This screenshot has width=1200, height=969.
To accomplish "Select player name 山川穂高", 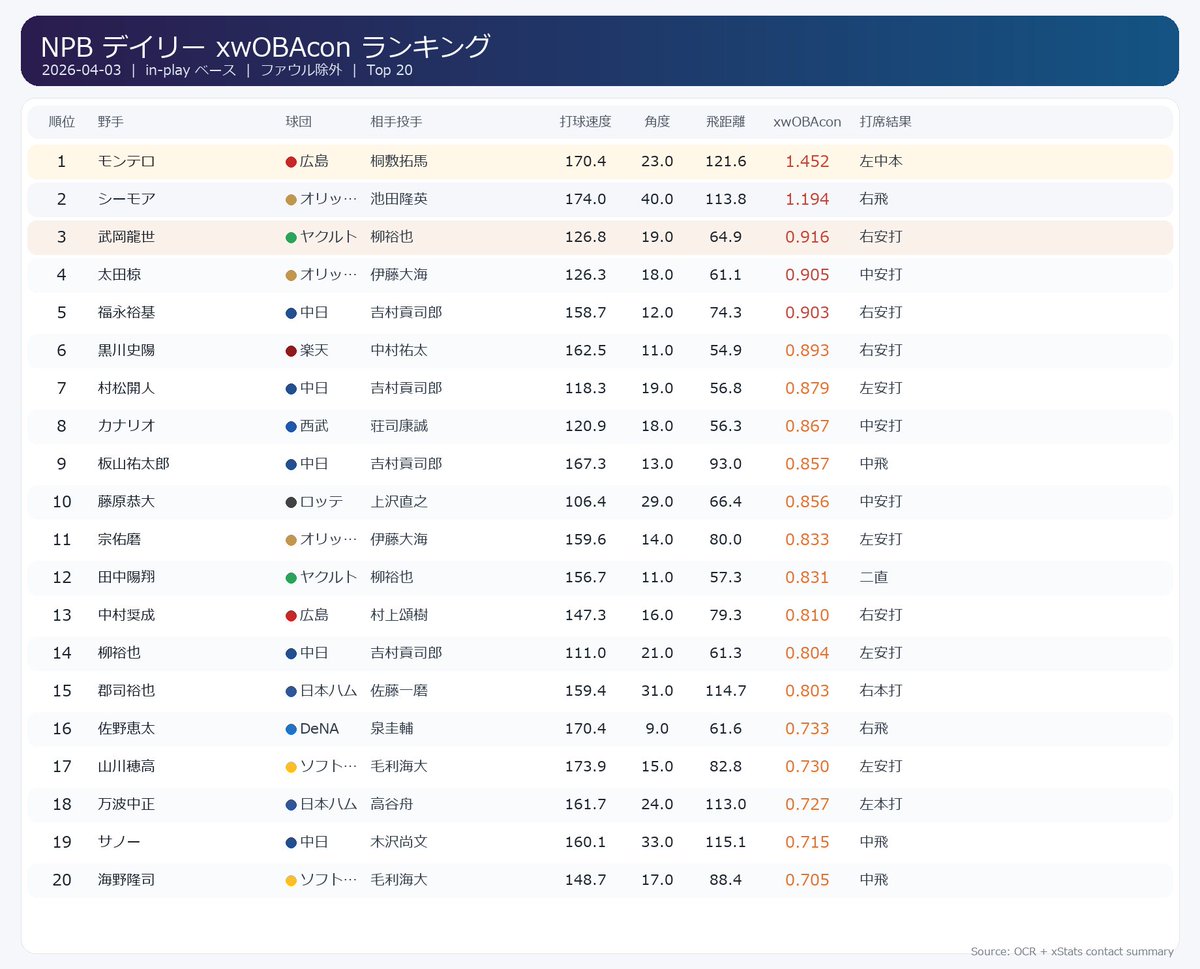I will pyautogui.click(x=126, y=766).
